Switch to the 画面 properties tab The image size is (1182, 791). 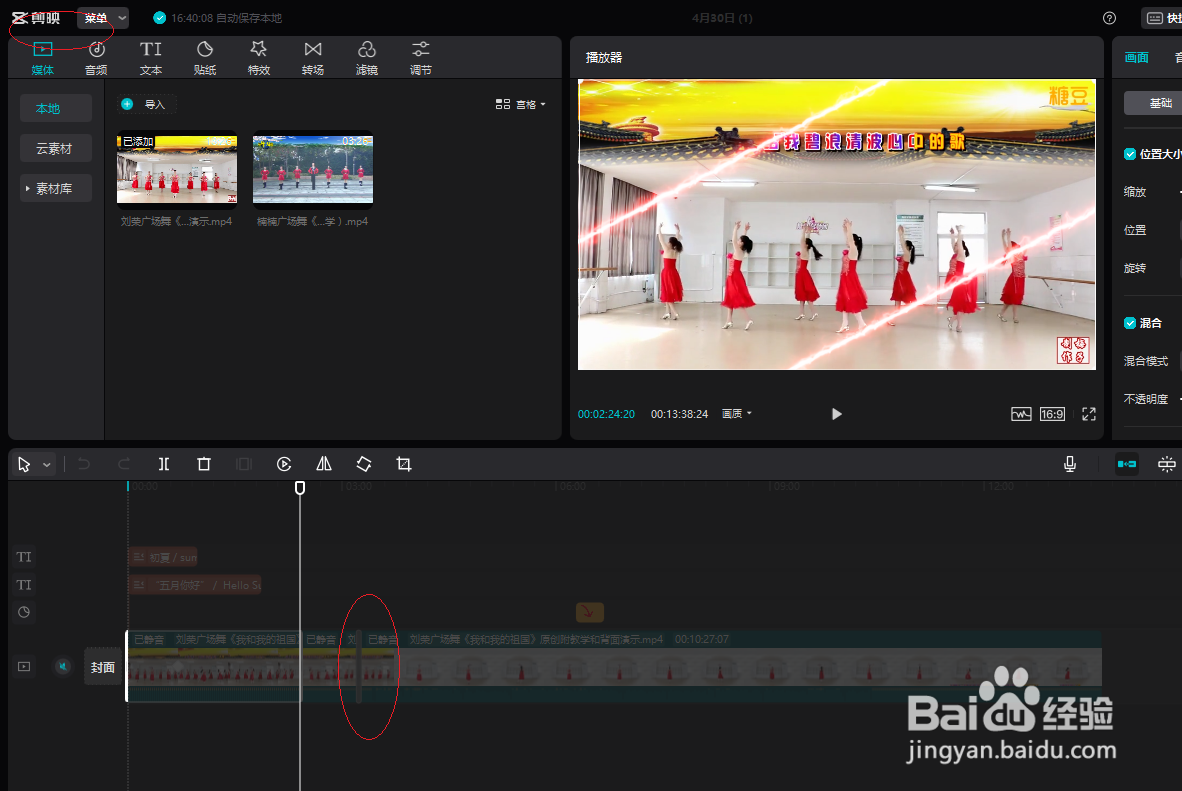[x=1136, y=57]
